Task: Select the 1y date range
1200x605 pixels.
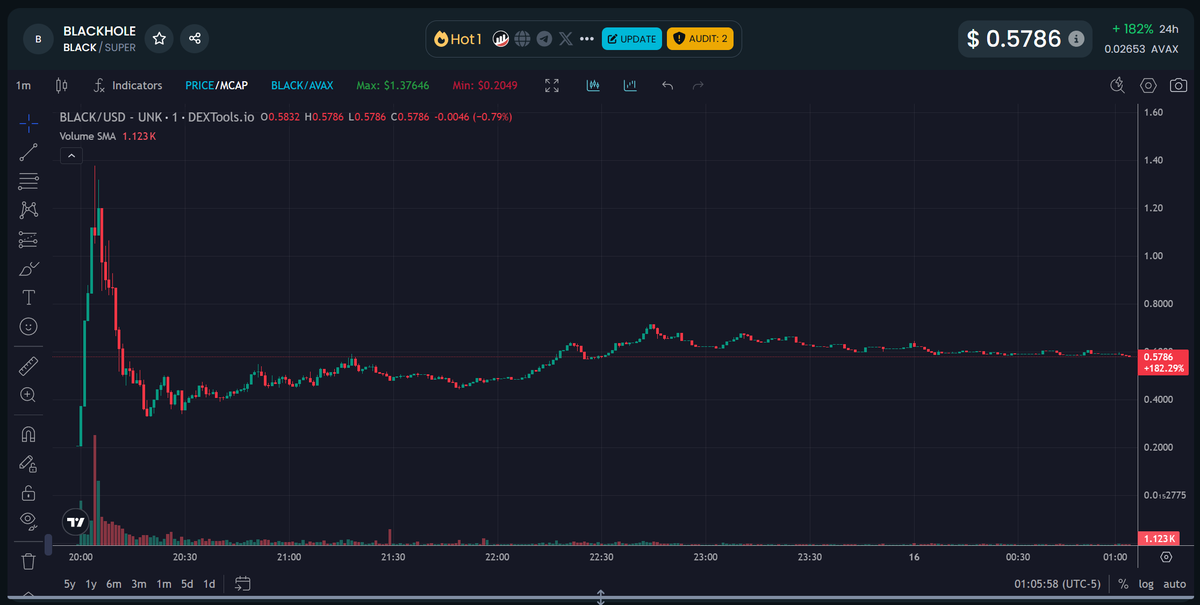Action: pyautogui.click(x=91, y=584)
